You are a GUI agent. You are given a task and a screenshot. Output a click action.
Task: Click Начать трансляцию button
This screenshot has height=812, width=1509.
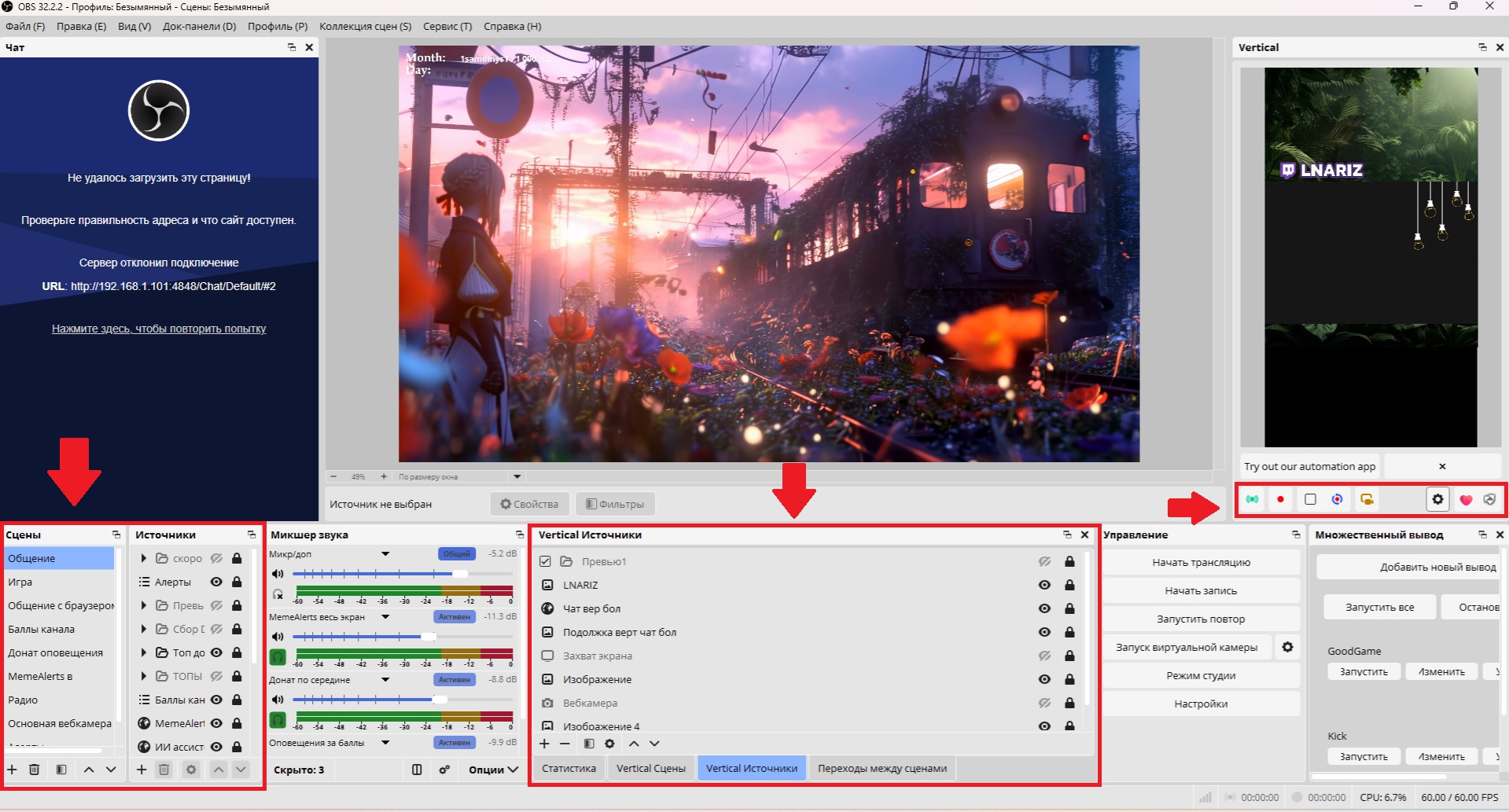click(1201, 562)
